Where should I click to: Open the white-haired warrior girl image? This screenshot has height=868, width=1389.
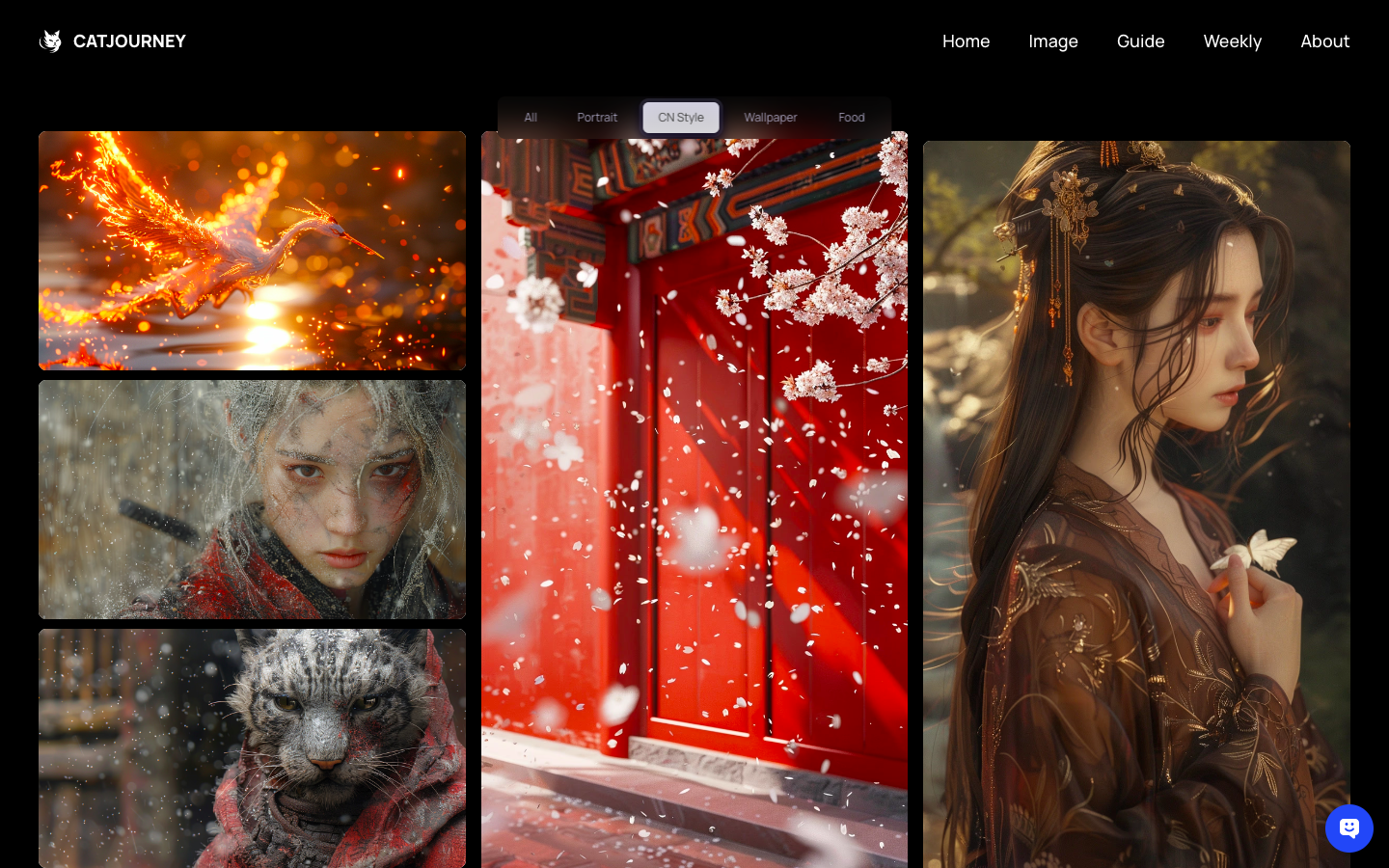[x=252, y=500]
